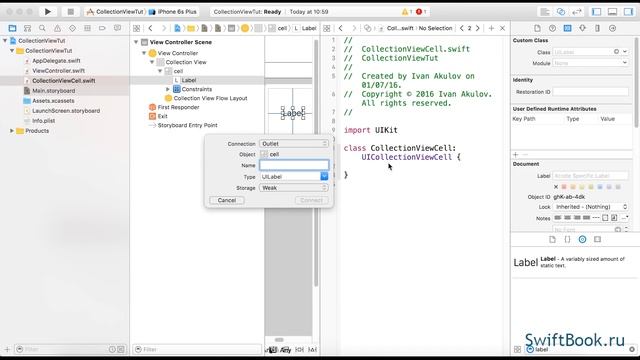This screenshot has height=360, width=640.
Task: Collapse the cell outline item
Action: 160,71
